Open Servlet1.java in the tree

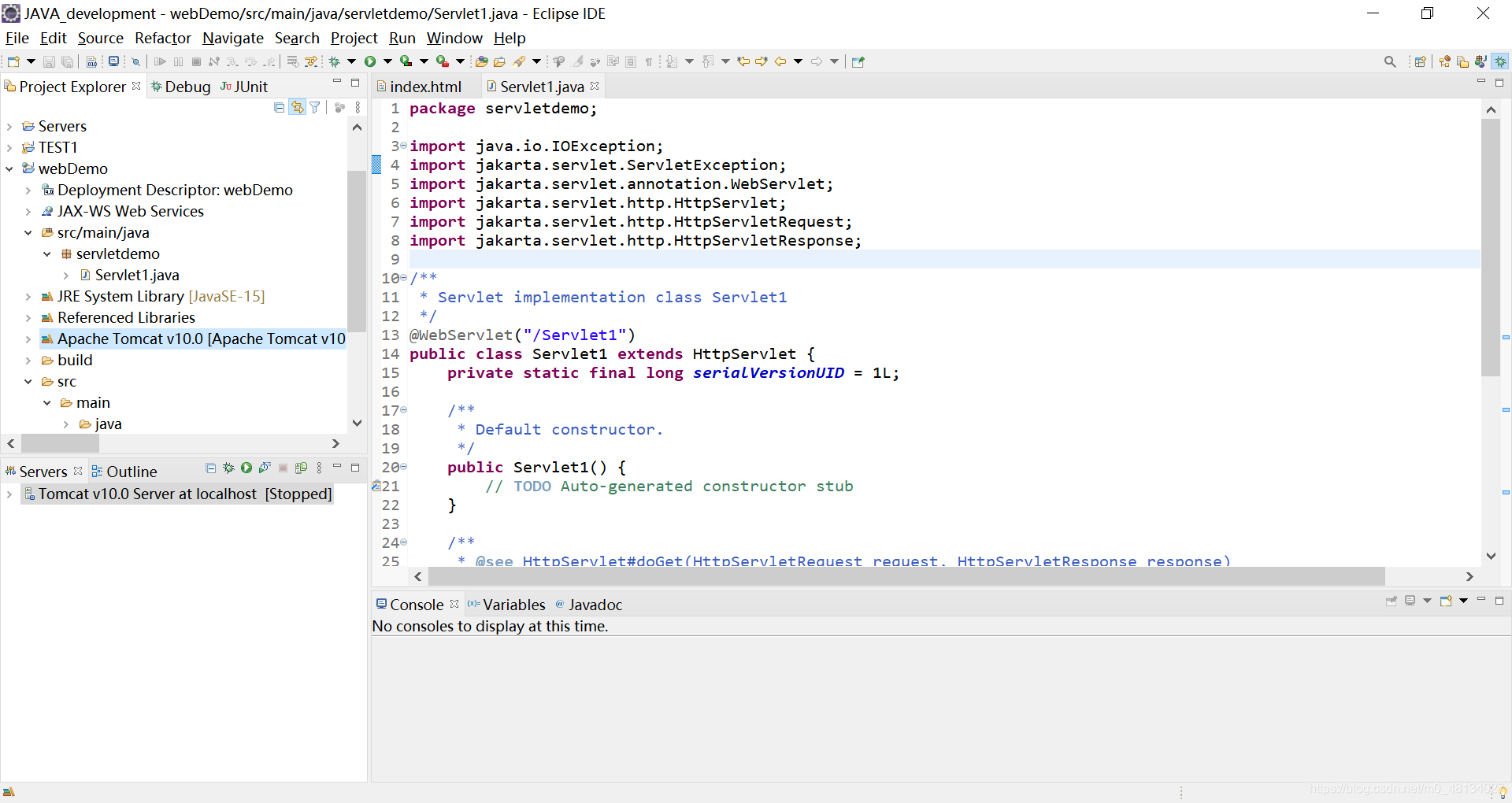tap(136, 275)
